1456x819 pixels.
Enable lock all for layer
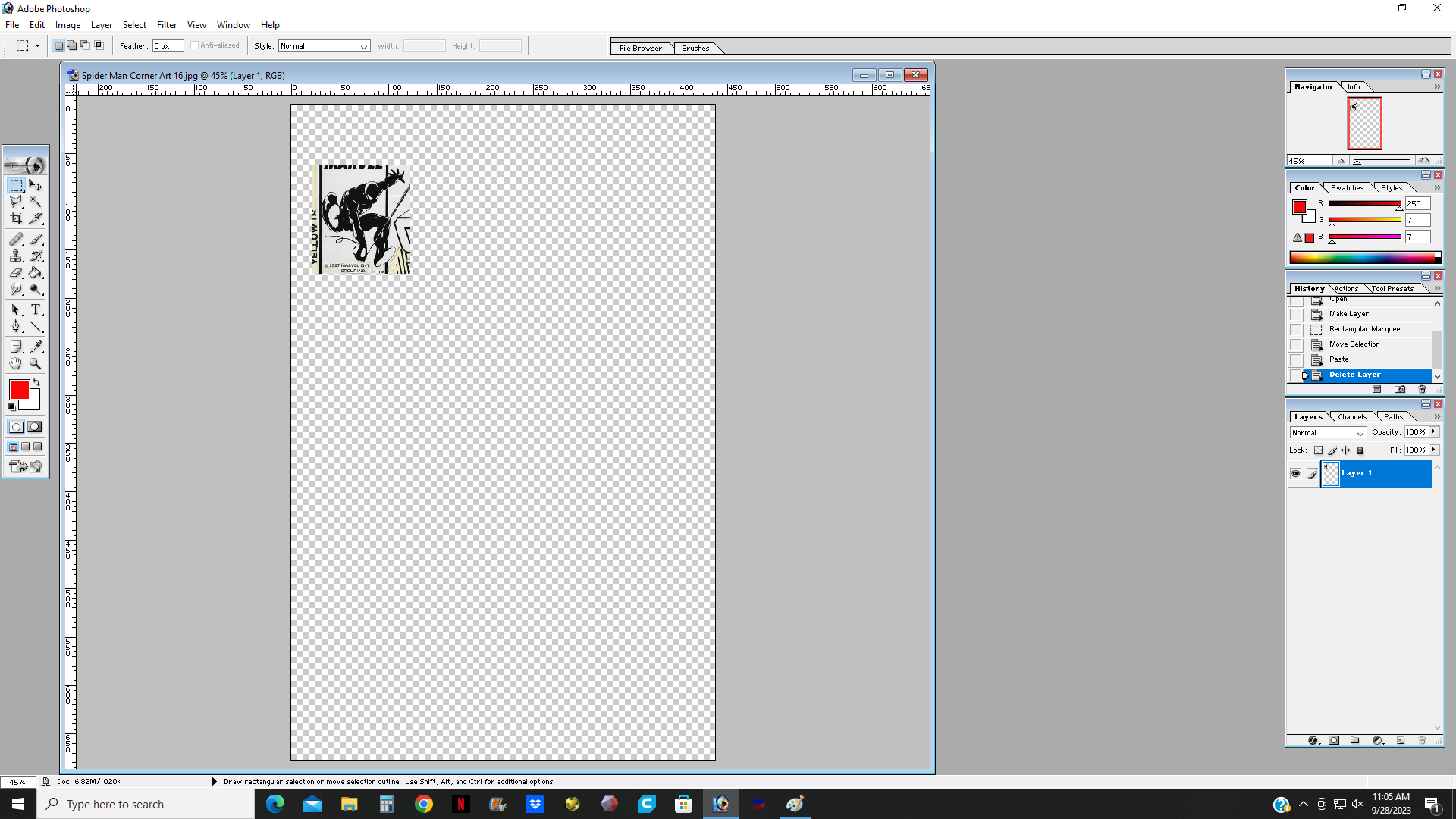point(1360,450)
